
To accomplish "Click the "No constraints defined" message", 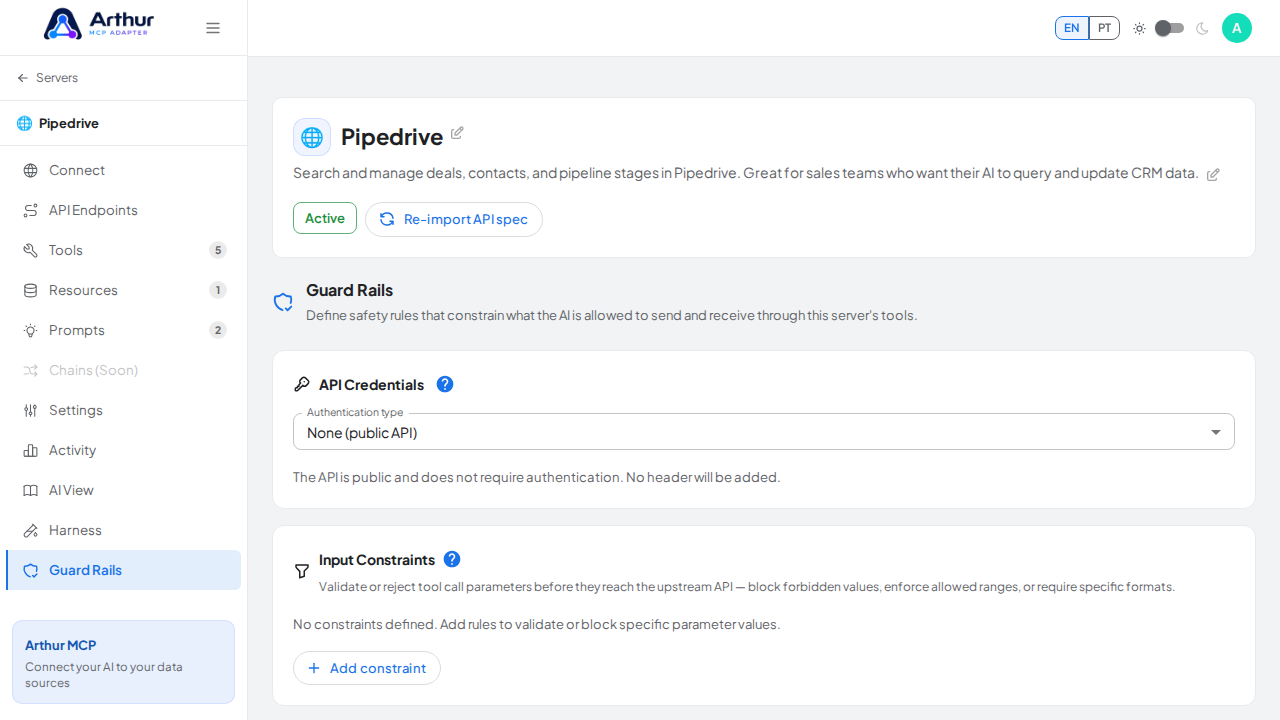I will pyautogui.click(x=536, y=624).
